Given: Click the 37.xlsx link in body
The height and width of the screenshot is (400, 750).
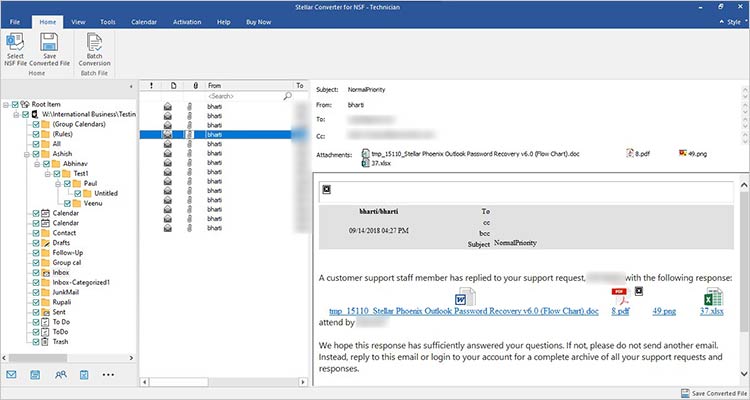Looking at the screenshot, I should [x=712, y=311].
